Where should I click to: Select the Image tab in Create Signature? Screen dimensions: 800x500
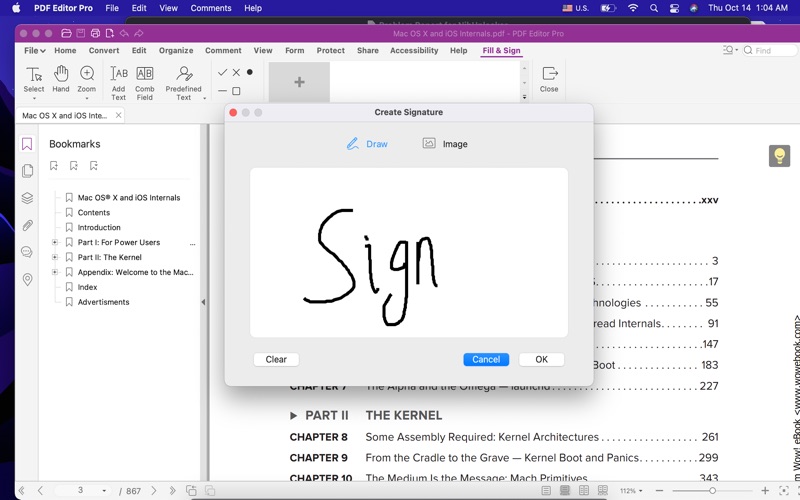click(x=445, y=144)
